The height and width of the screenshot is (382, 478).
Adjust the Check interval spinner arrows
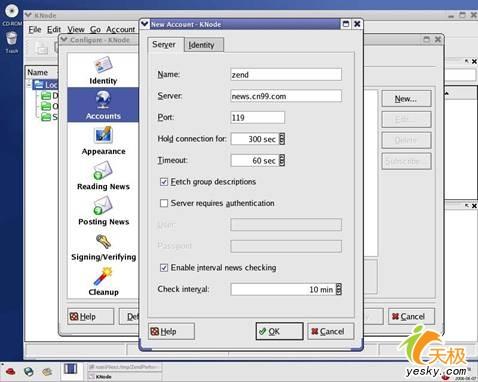339,289
